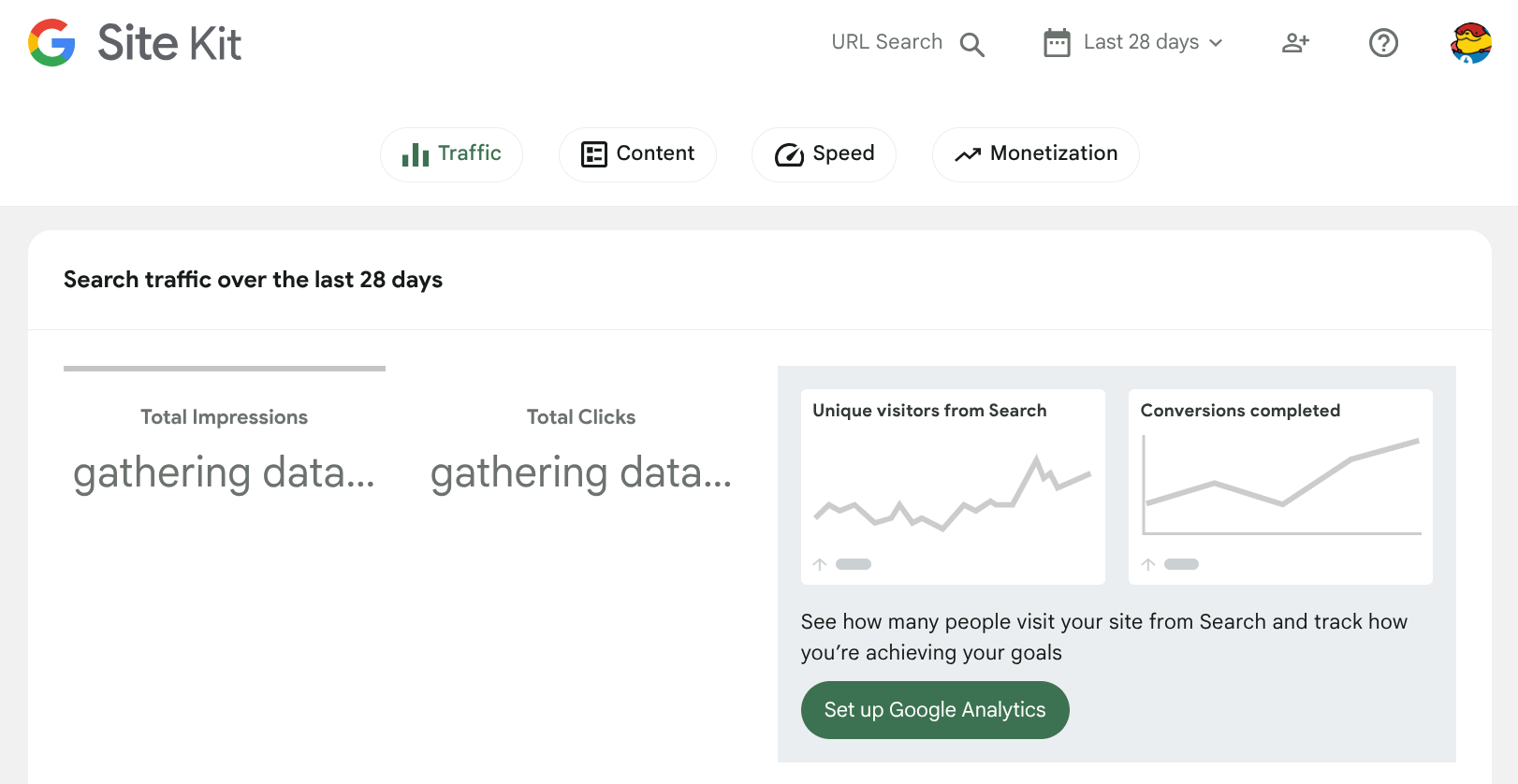1518x784 pixels.
Task: Click the Traffic bar chart icon
Action: coord(416,154)
